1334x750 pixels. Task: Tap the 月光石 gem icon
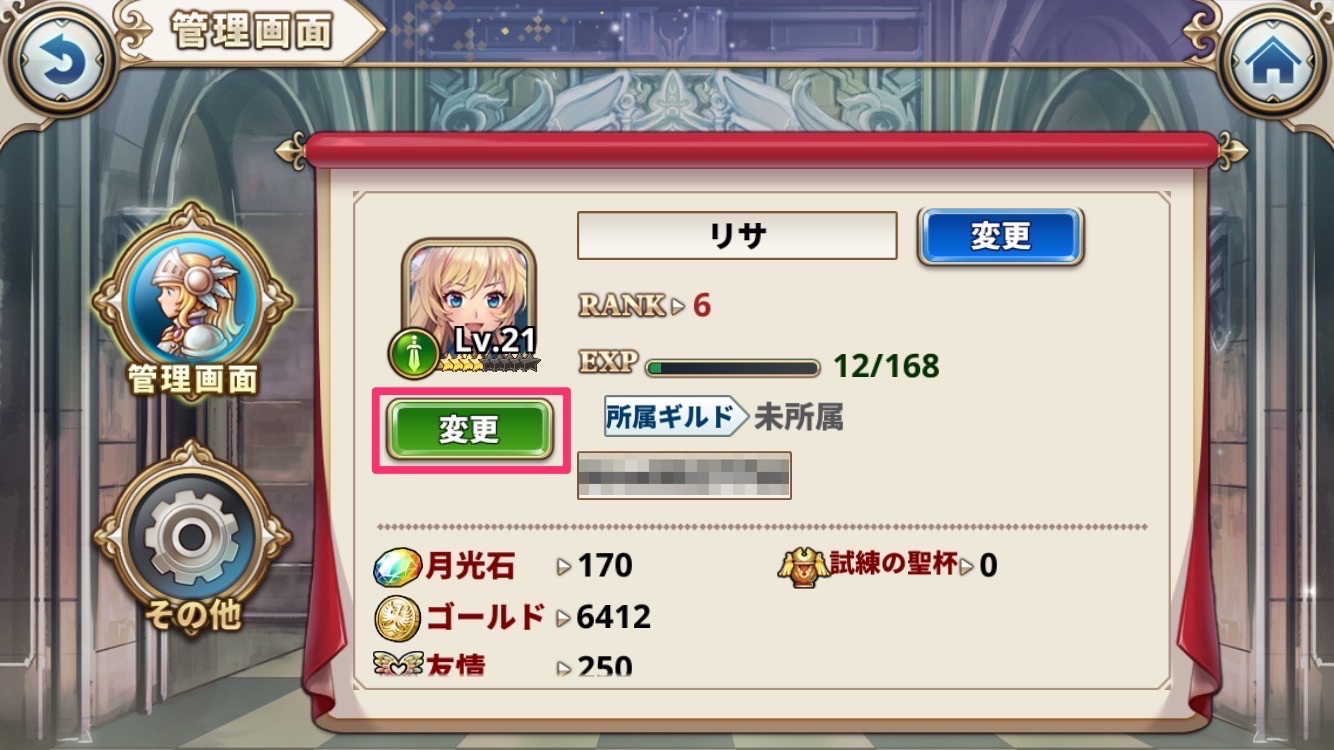(397, 567)
